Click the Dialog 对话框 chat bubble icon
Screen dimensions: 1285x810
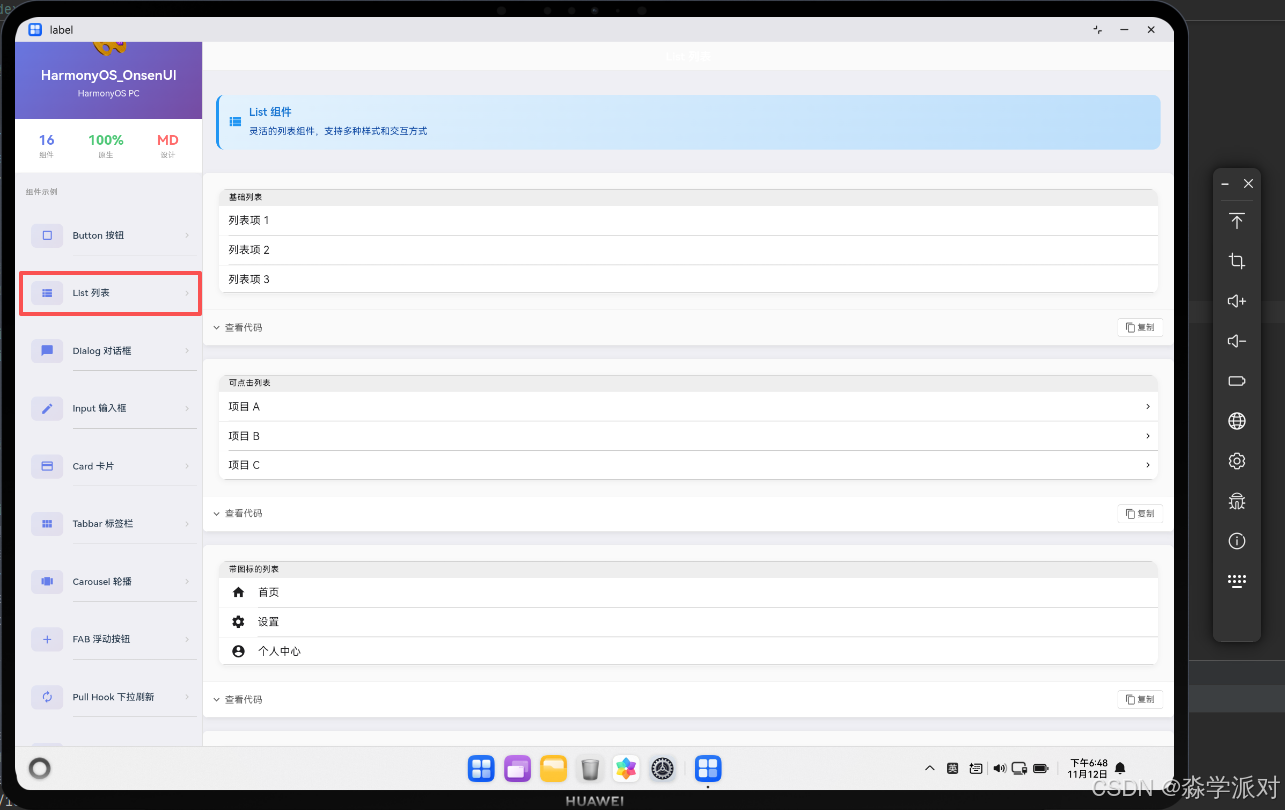coord(47,351)
